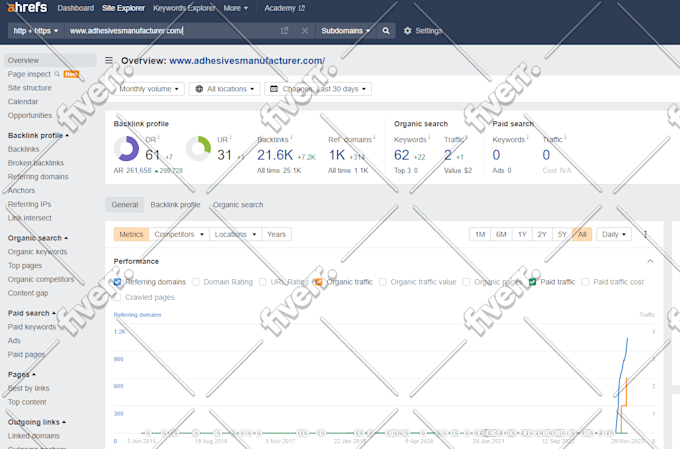Image resolution: width=680 pixels, height=449 pixels.
Task: Click the Page inspect magnifier icon
Action: tap(57, 74)
